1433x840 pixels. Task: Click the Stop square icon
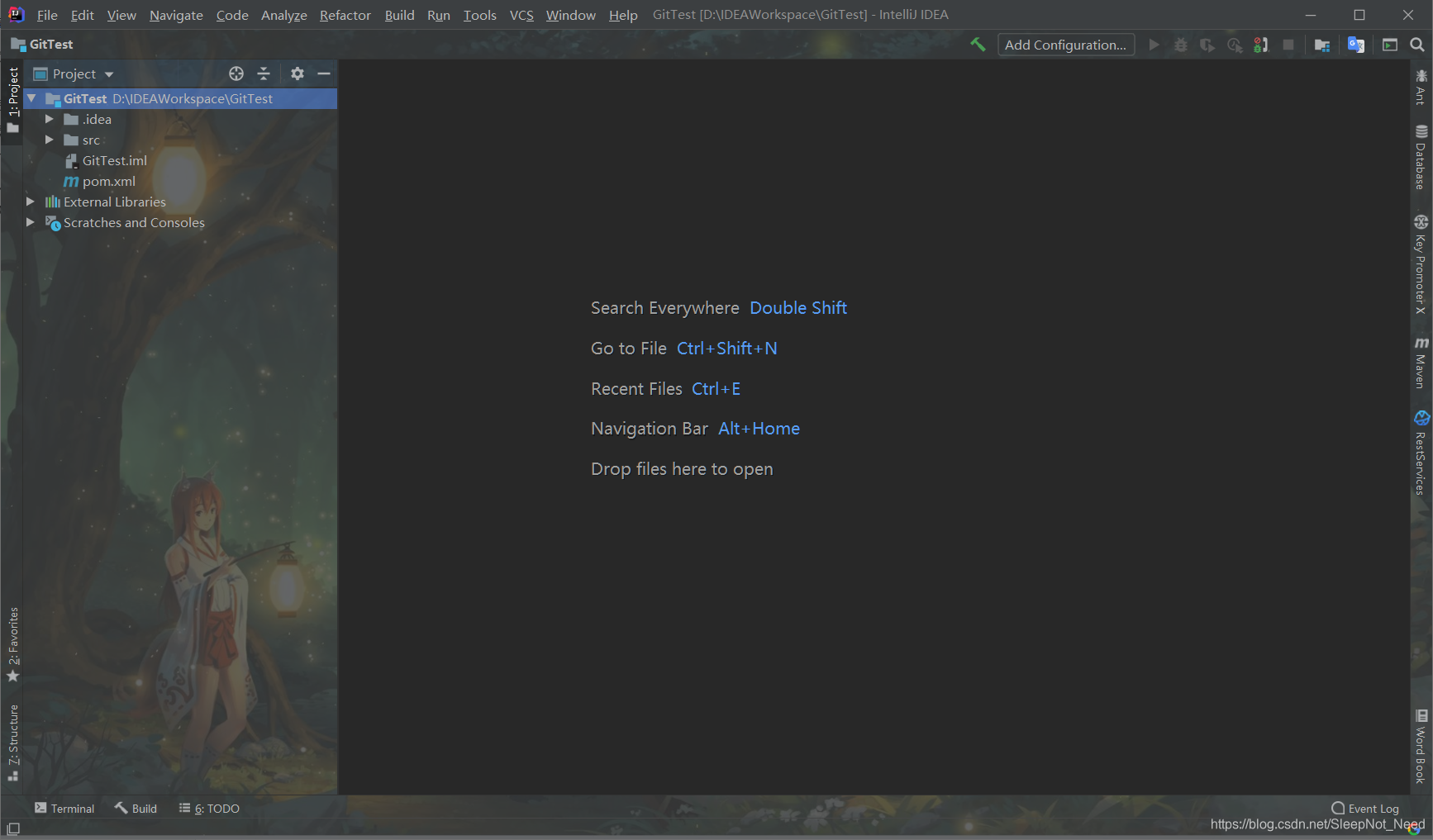(x=1288, y=45)
